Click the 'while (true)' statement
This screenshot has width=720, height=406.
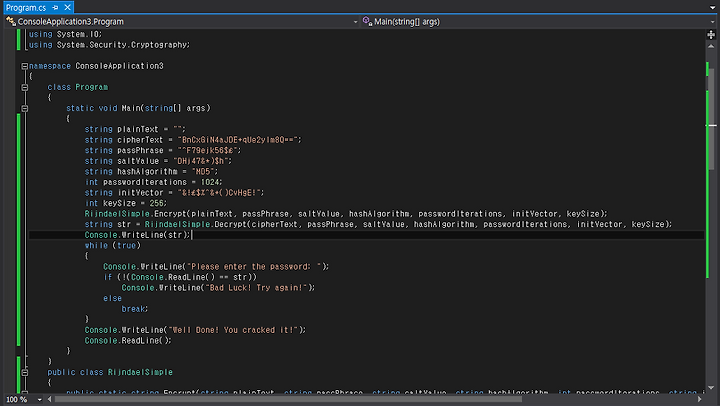coord(112,246)
